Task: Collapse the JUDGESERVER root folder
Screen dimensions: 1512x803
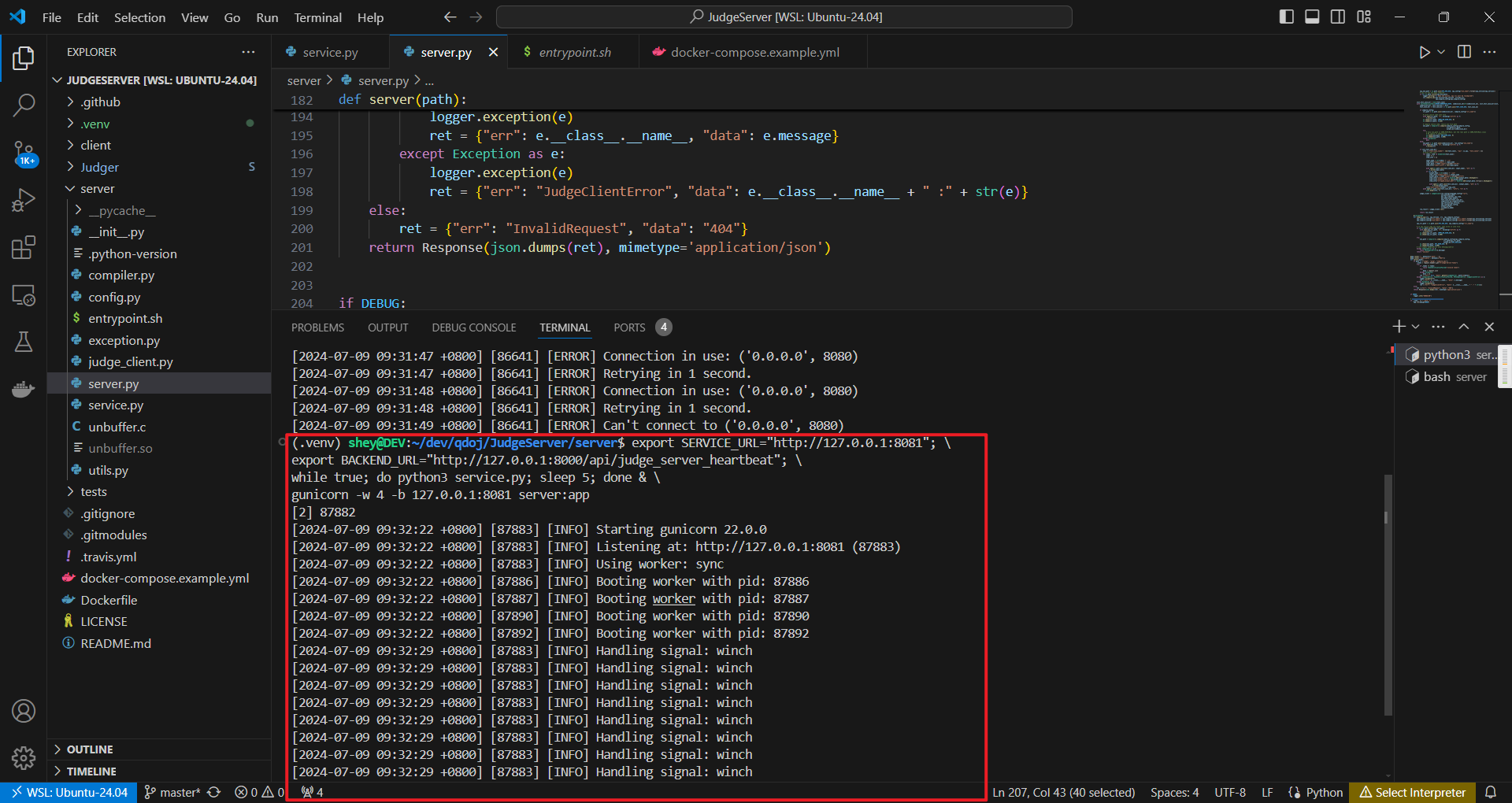Action: [x=57, y=80]
